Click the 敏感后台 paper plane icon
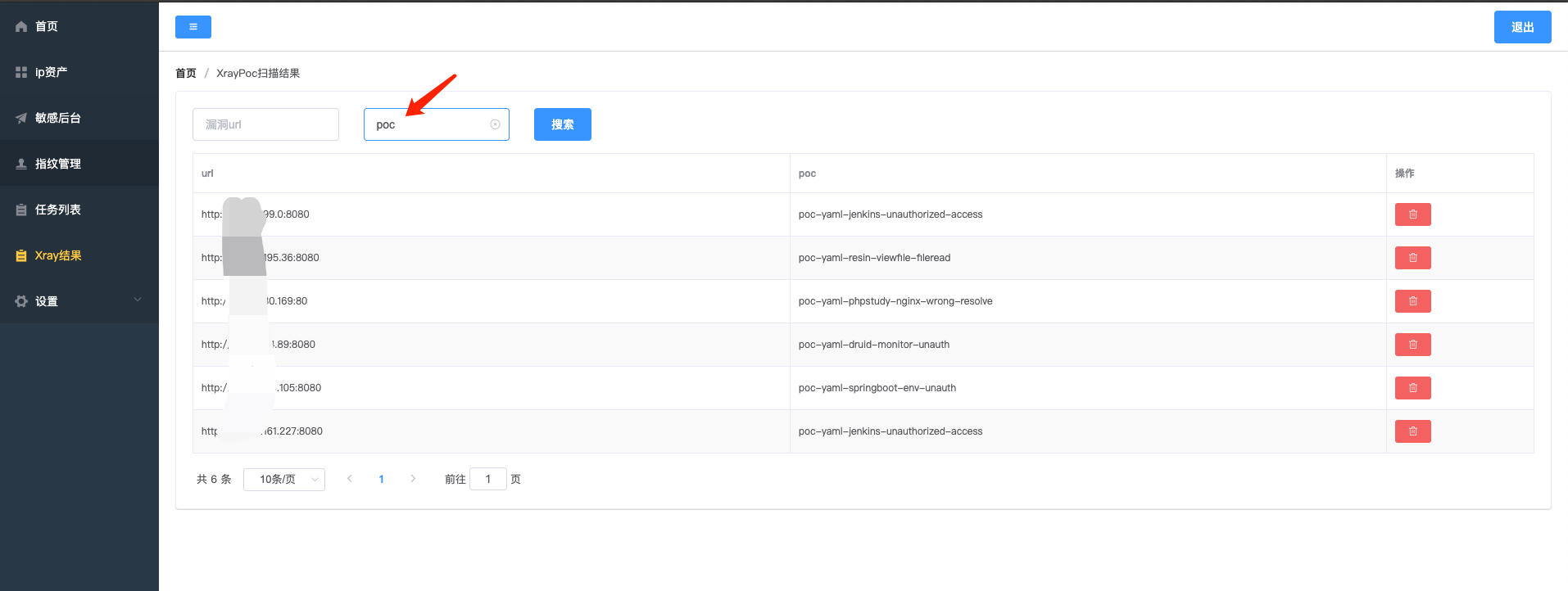The width and height of the screenshot is (1568, 591). [x=21, y=118]
